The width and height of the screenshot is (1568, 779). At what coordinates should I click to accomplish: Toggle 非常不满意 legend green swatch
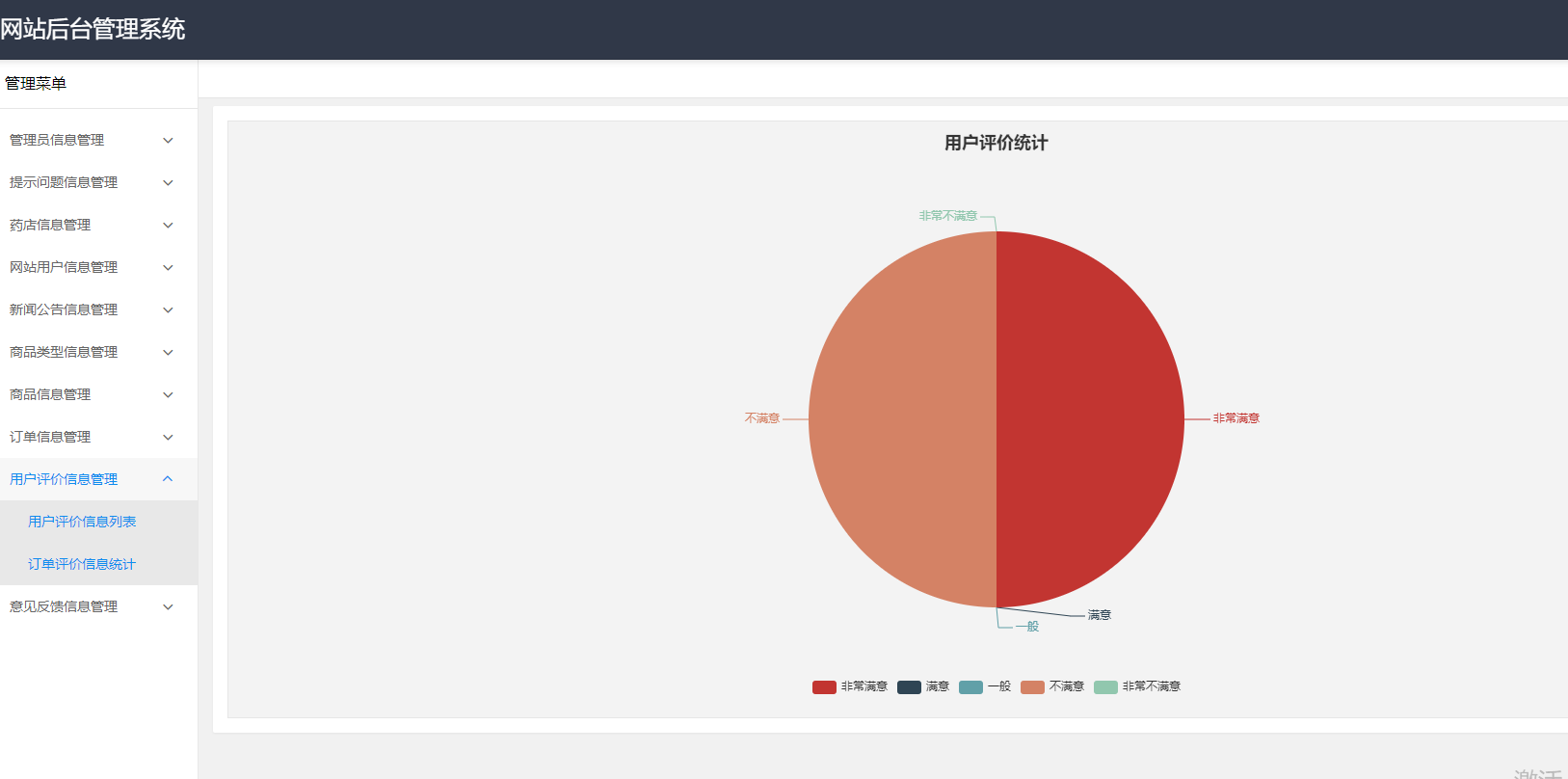point(1105,686)
